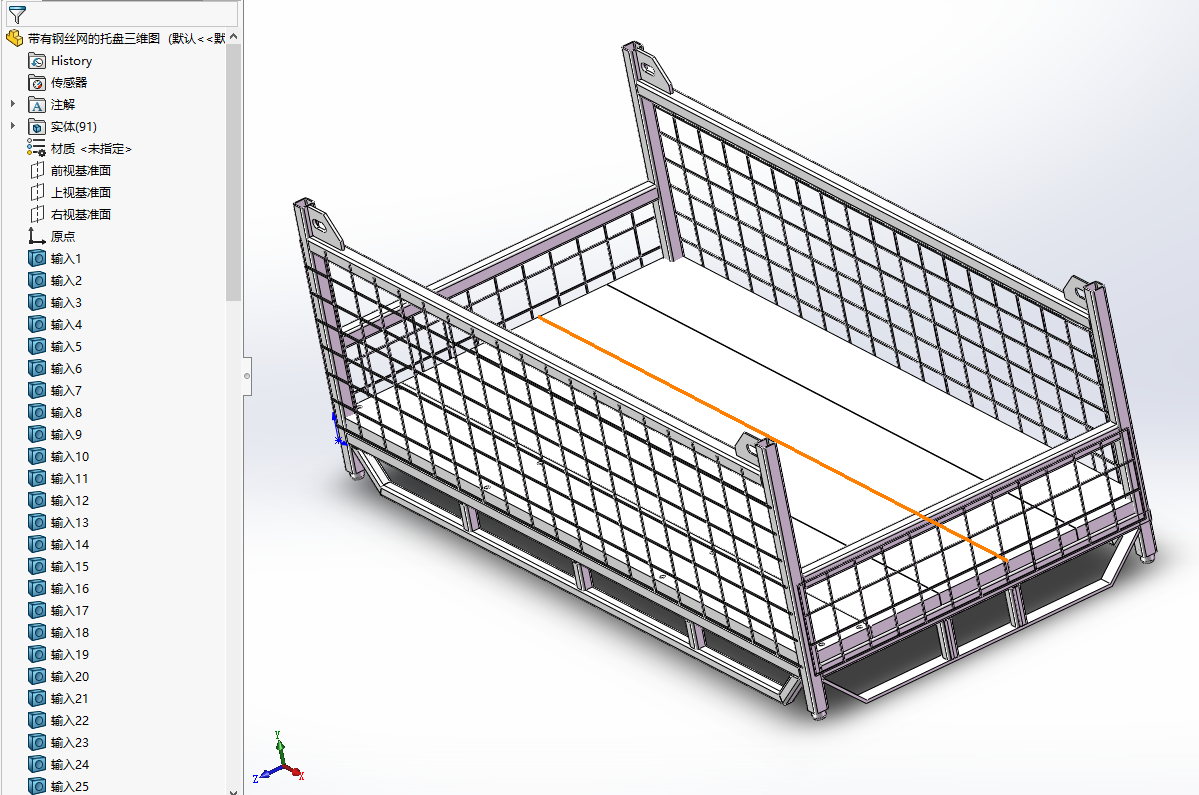This screenshot has width=1199, height=795.
Task: Select the 输入16 feature label
Action: click(70, 589)
